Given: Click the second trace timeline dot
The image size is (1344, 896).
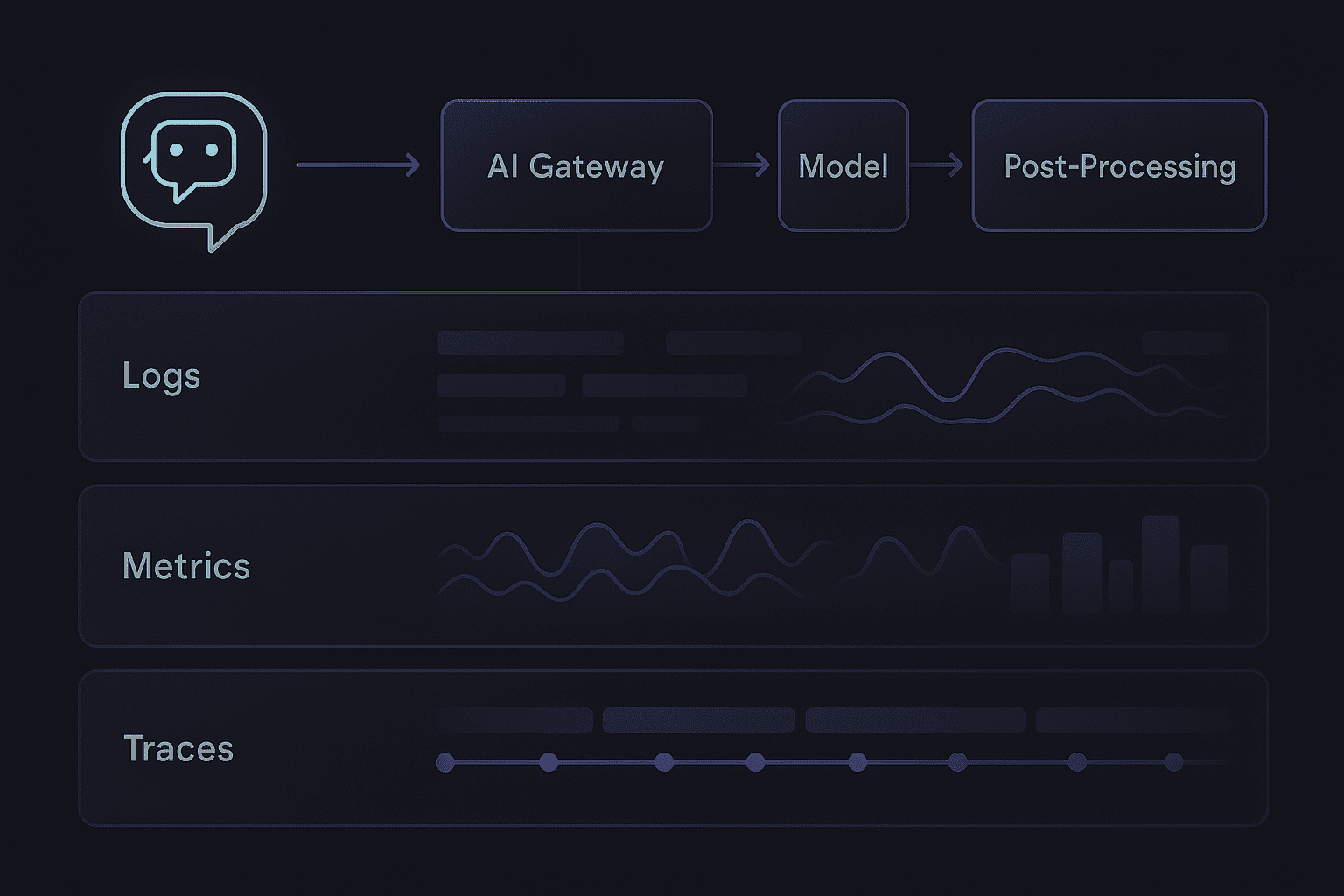Looking at the screenshot, I should pyautogui.click(x=549, y=762).
